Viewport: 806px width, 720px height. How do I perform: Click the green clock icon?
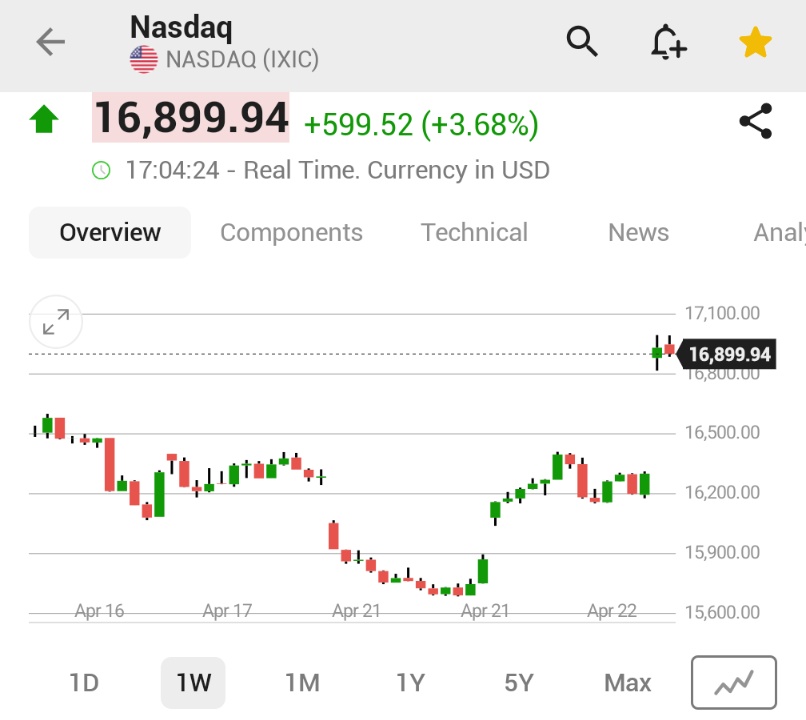click(x=101, y=170)
